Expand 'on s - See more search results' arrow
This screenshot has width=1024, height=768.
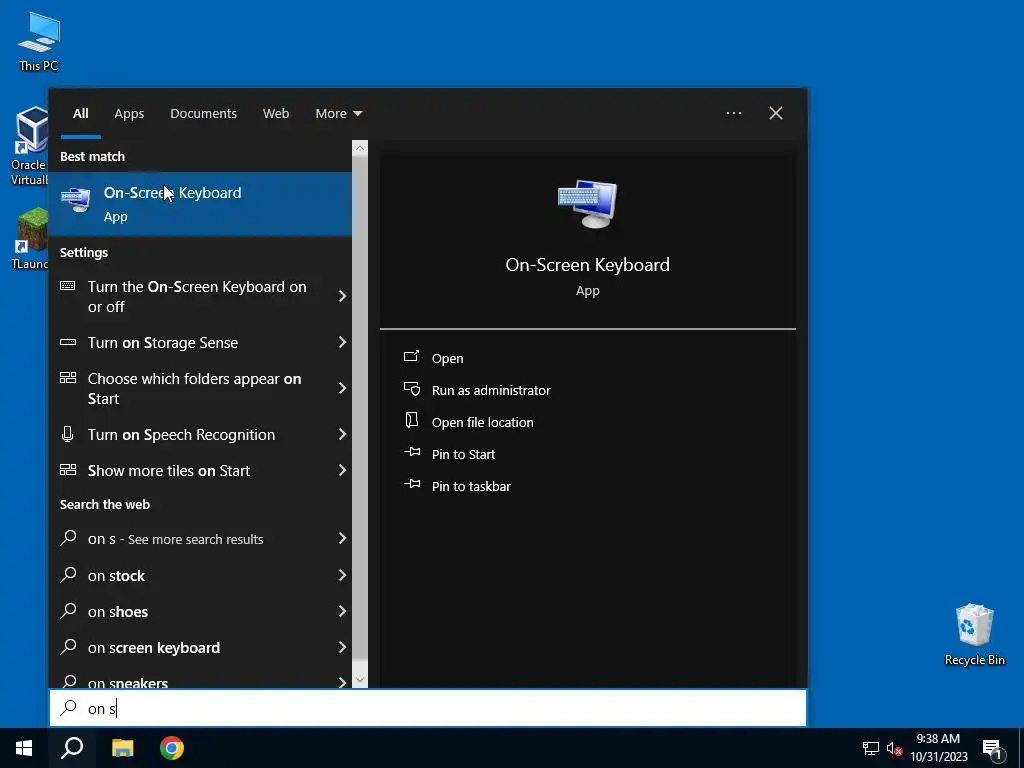(x=342, y=538)
